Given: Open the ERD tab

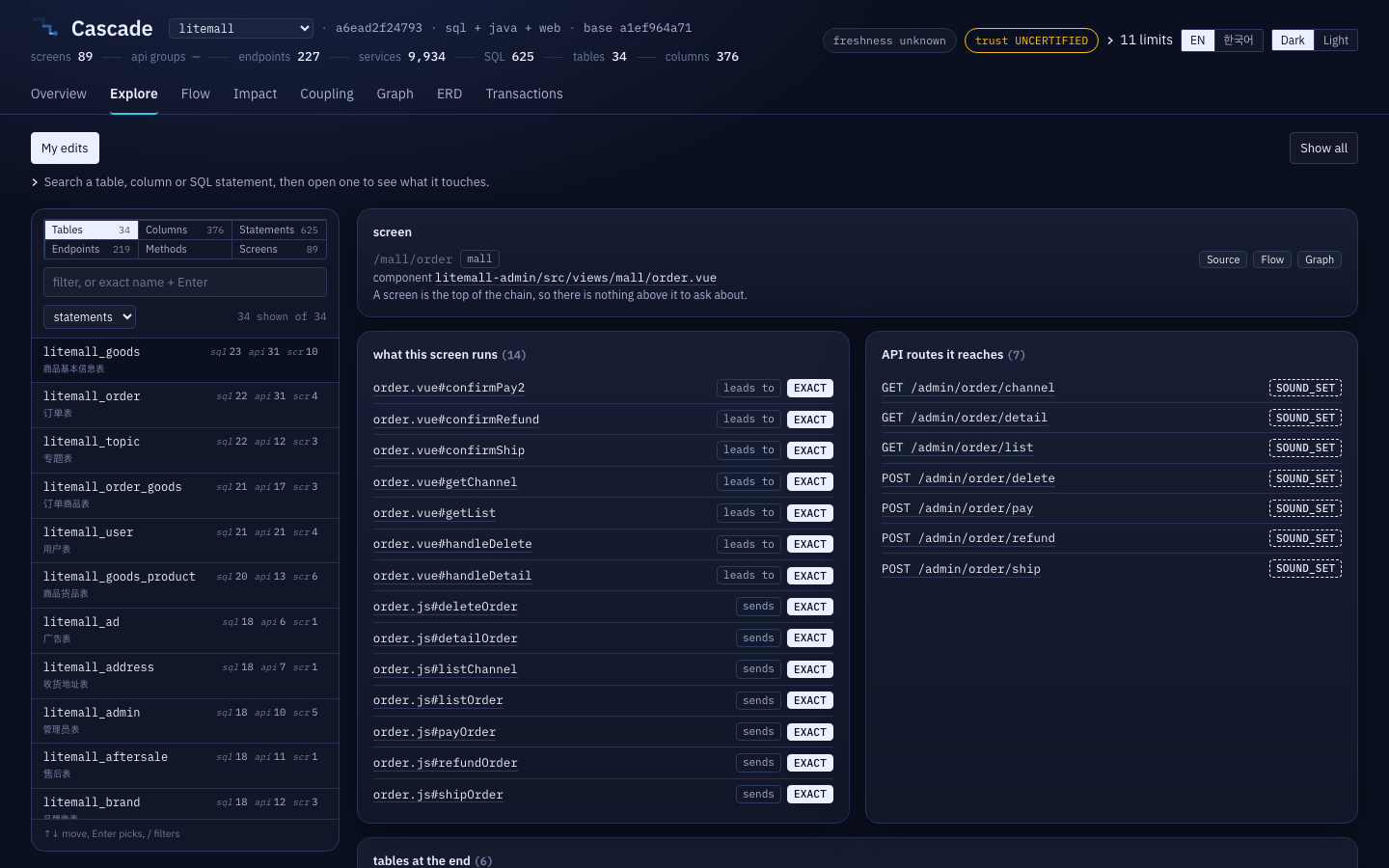Looking at the screenshot, I should [449, 94].
